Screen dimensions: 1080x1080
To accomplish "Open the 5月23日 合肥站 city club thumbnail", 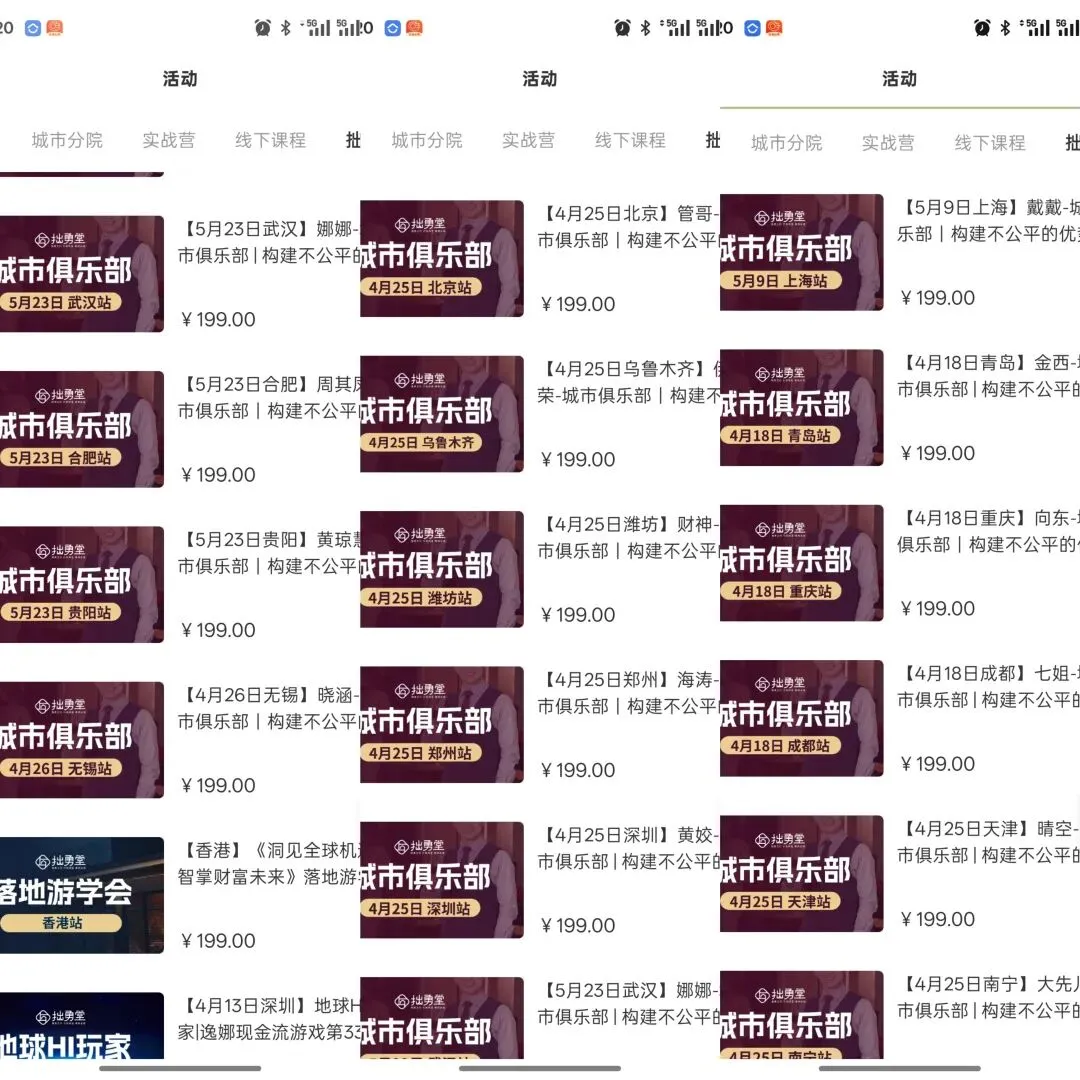I will click(82, 429).
